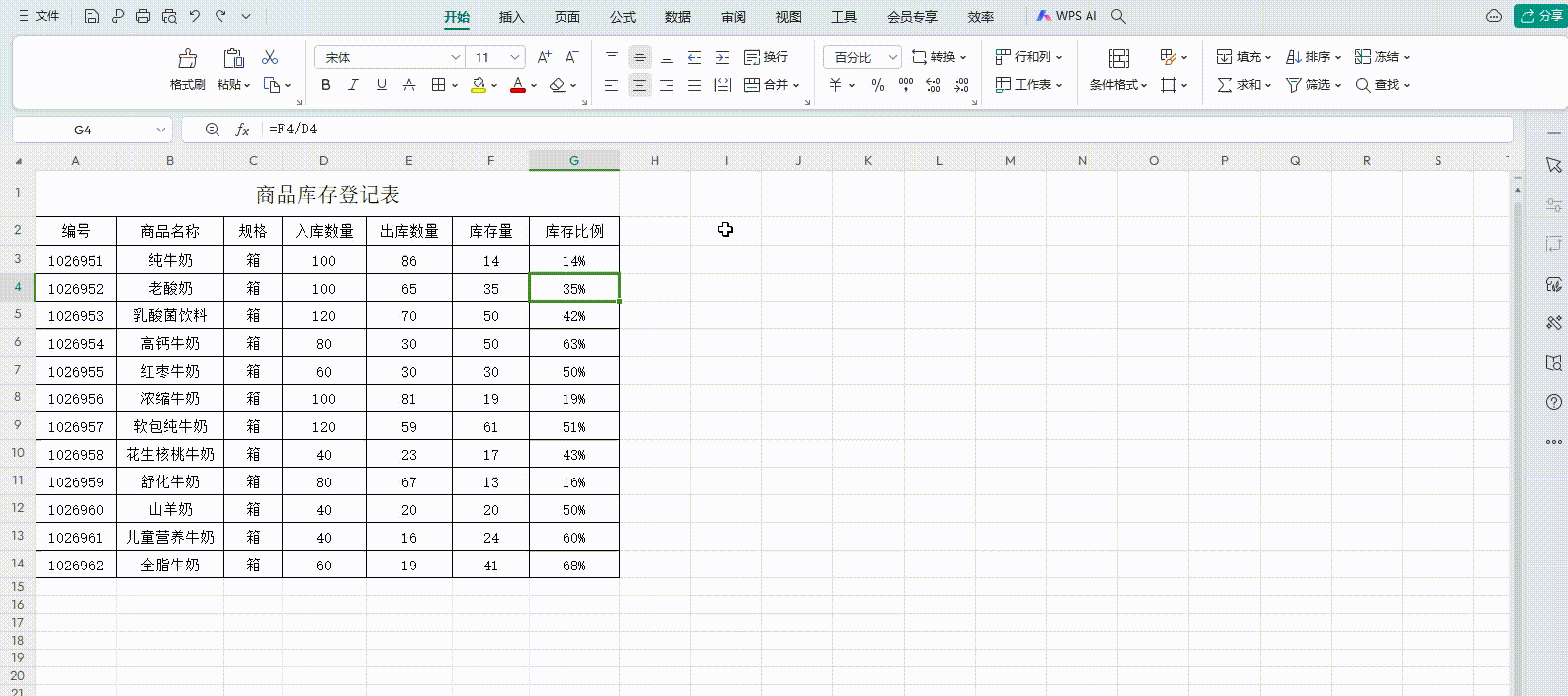1568x696 pixels.
Task: Decrease font size with A- icon
Action: (571, 57)
